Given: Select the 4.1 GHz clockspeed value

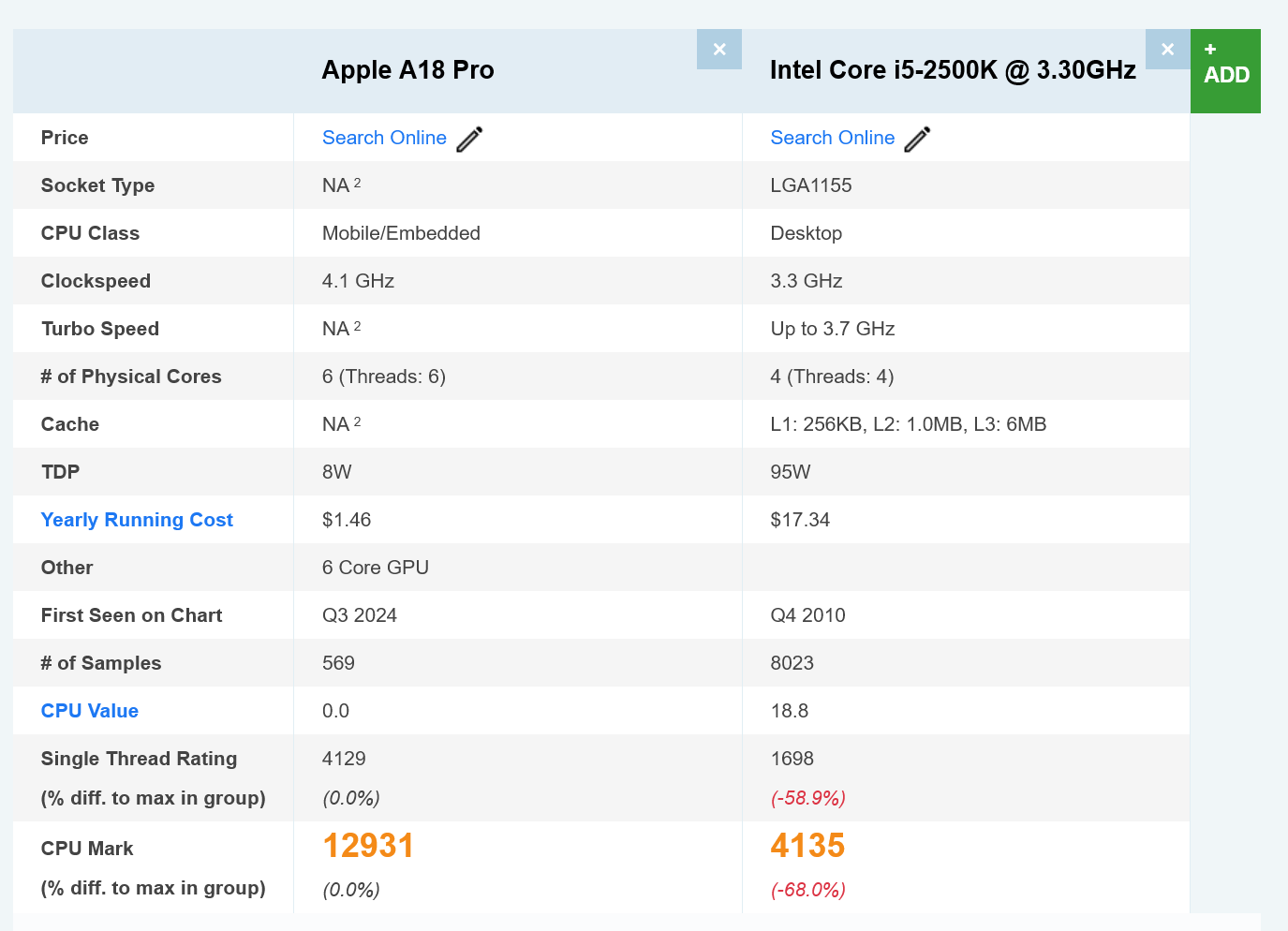Looking at the screenshot, I should (x=358, y=281).
